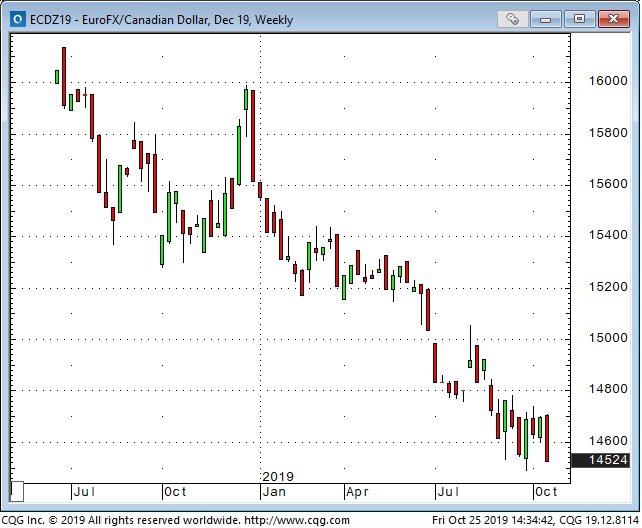Click the Jul label following Apr

pyautogui.click(x=448, y=492)
